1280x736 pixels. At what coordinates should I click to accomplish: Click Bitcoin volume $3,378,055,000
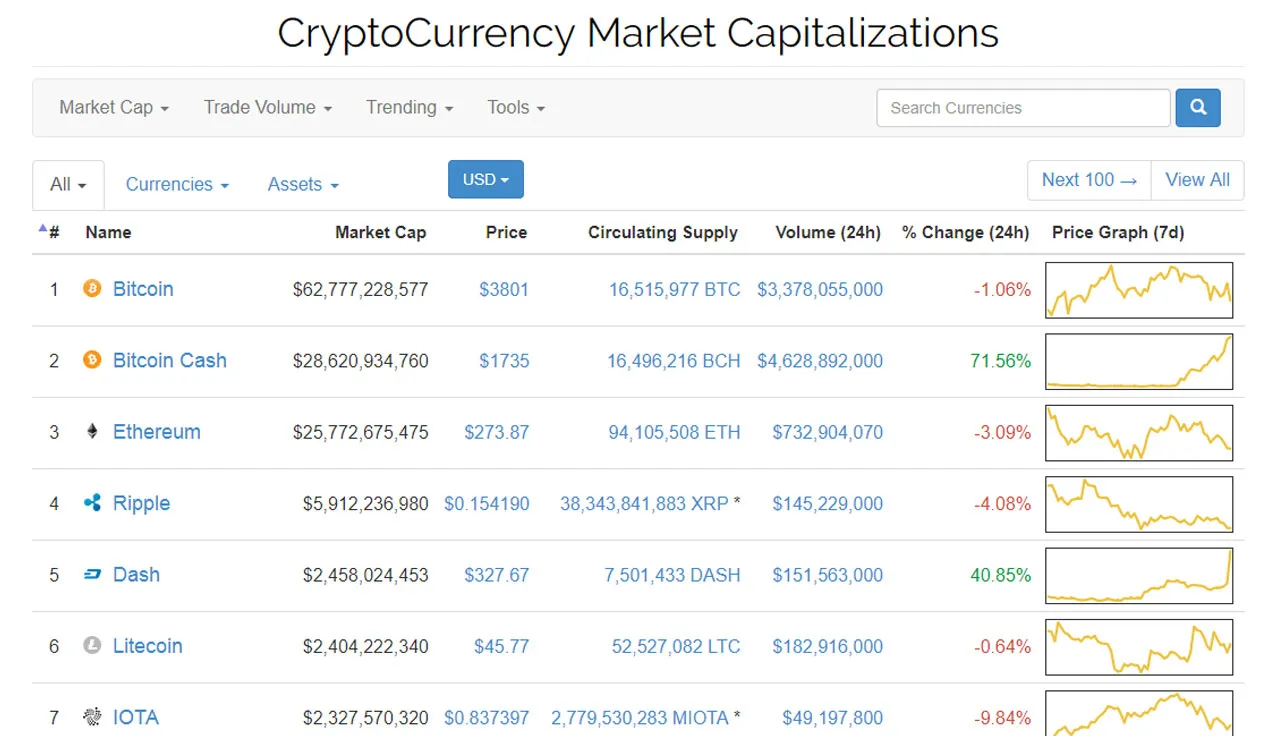tap(820, 290)
